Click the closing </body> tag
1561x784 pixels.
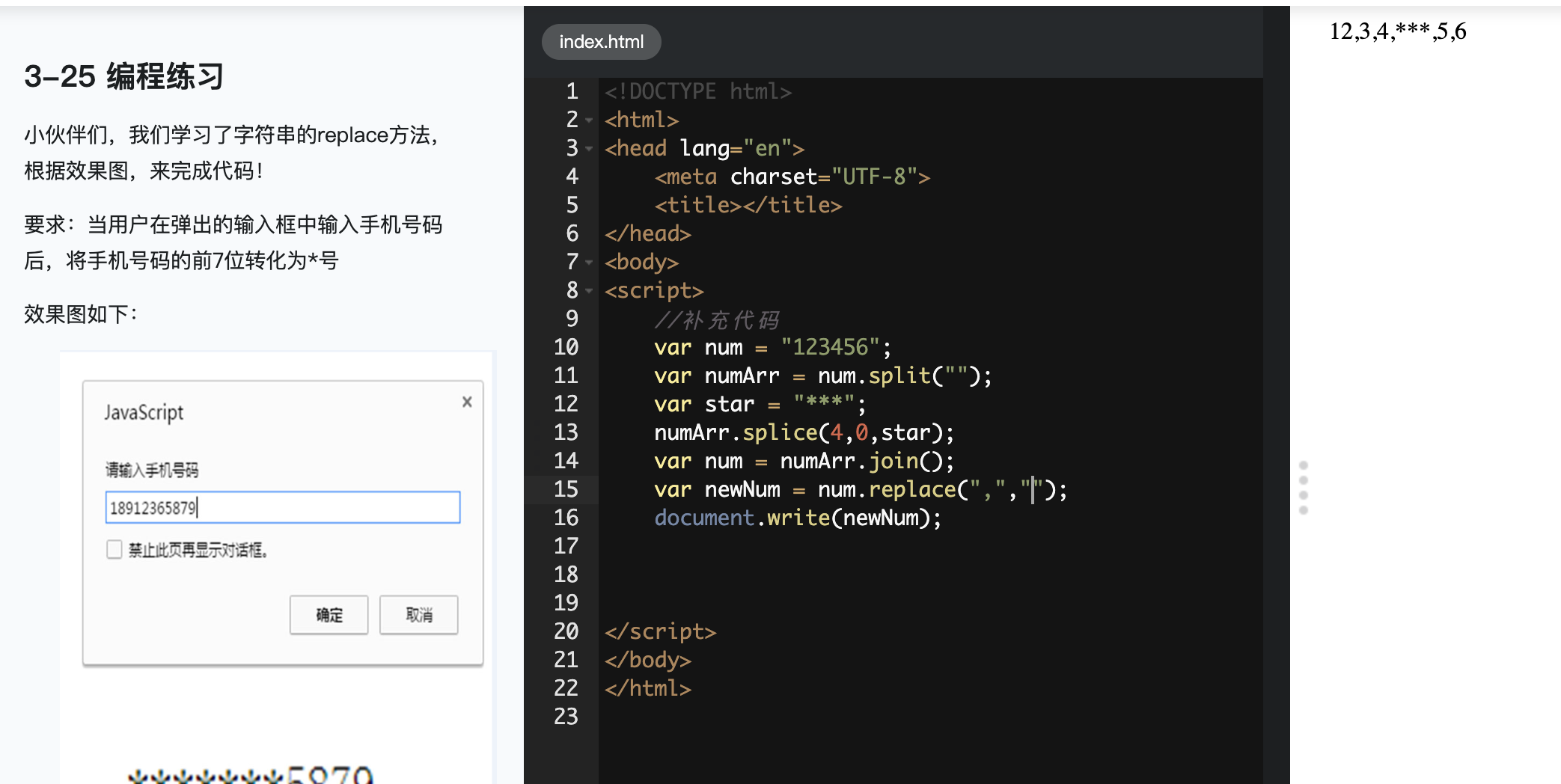[x=648, y=660]
